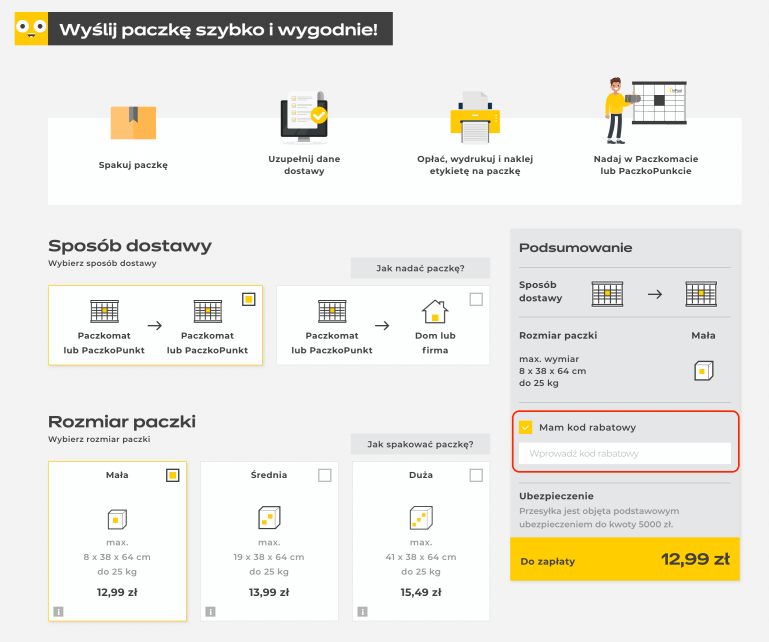Open info icon in Duża parcel card
769x642 pixels.
(x=362, y=611)
